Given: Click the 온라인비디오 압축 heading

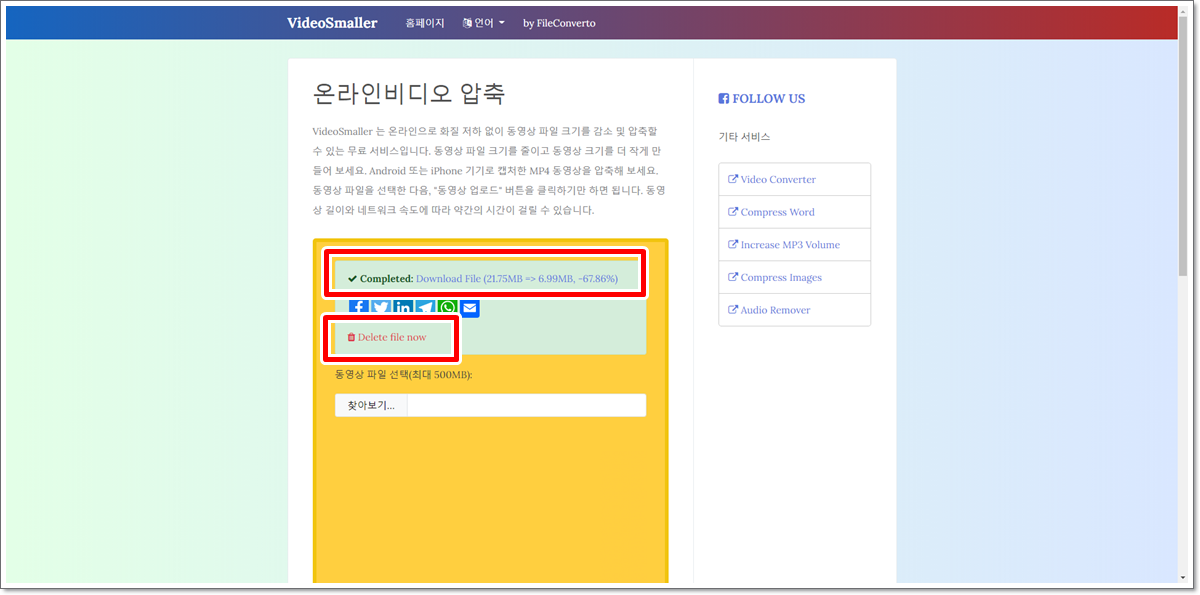Looking at the screenshot, I should point(409,94).
